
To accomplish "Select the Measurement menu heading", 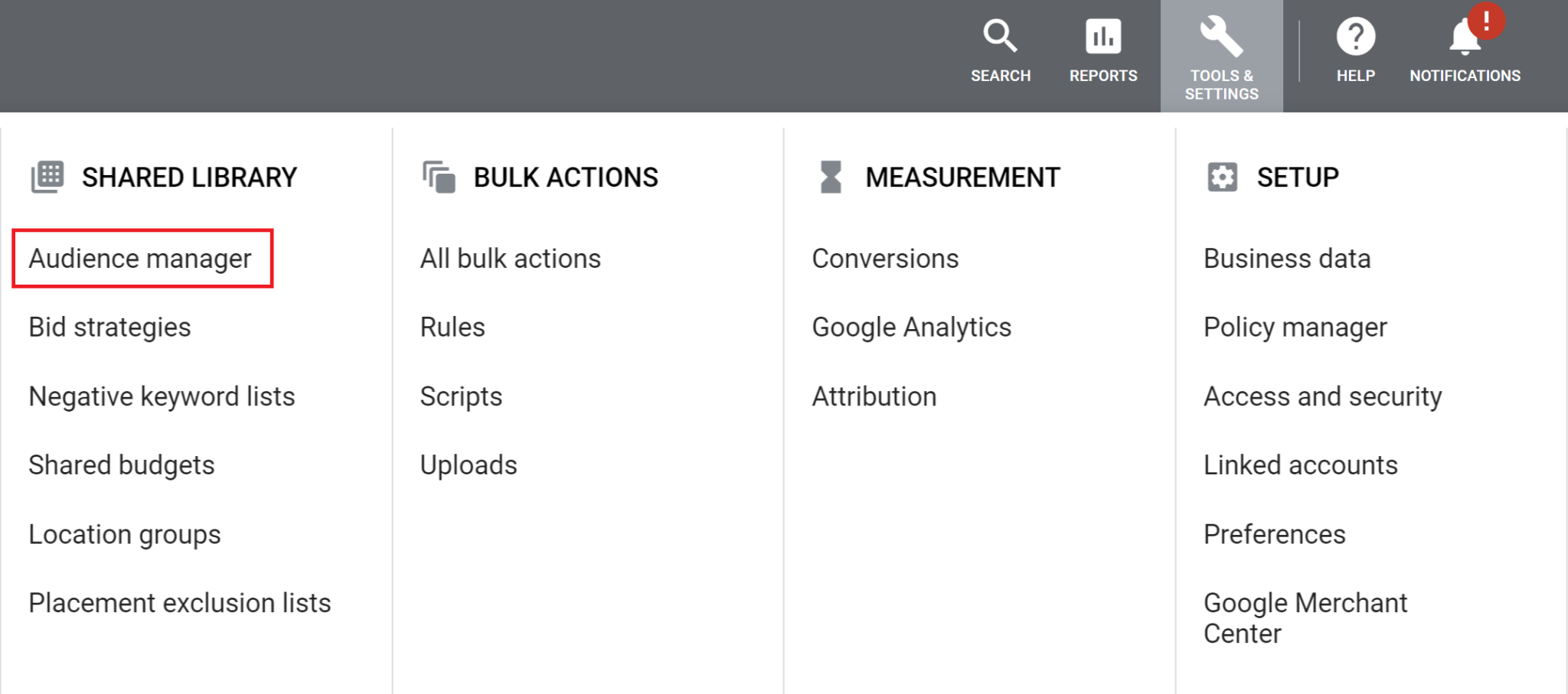I will tap(962, 177).
